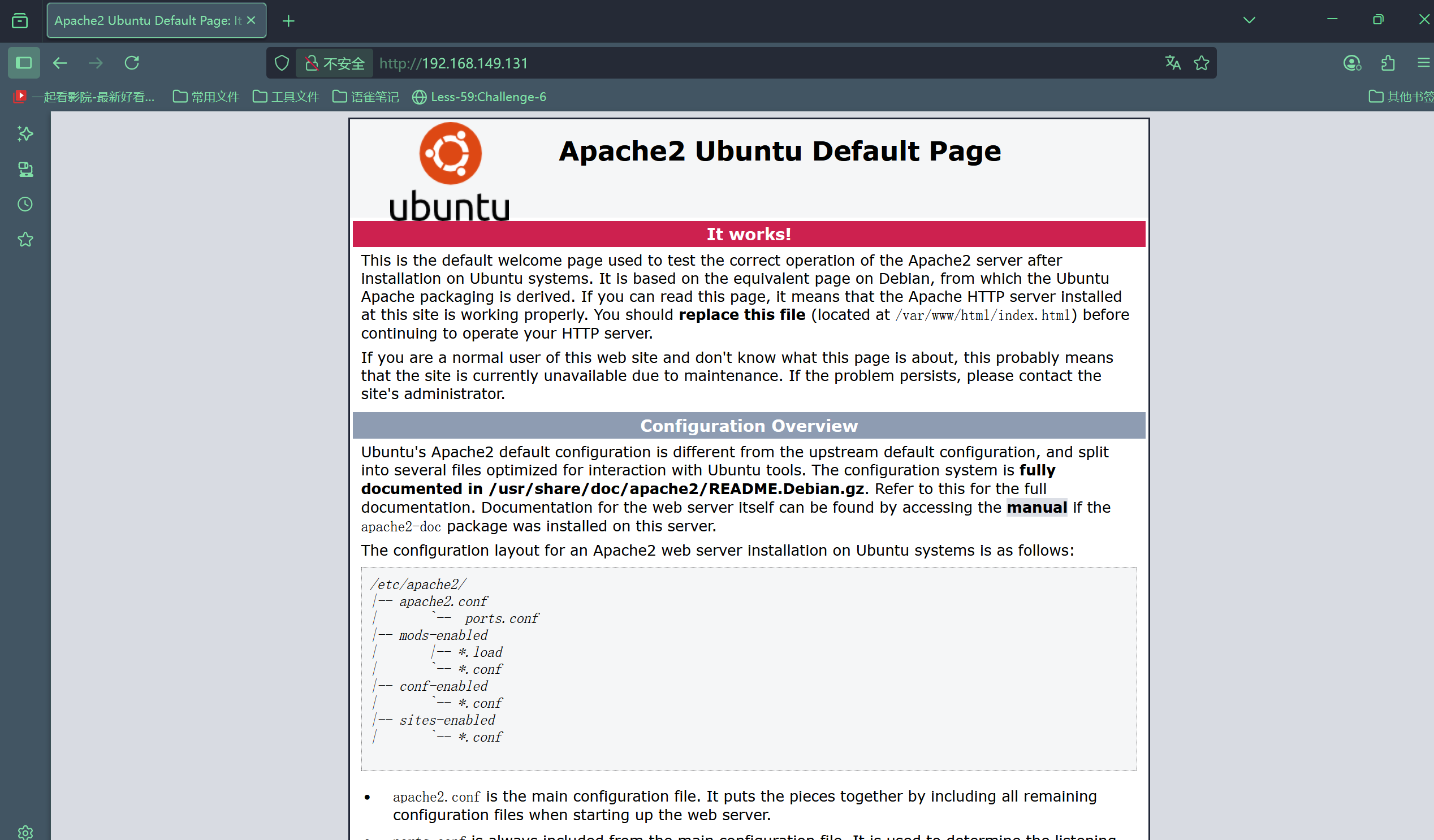Click the sites-enabled tree entry
Viewport: 1434px width, 840px height.
[447, 720]
